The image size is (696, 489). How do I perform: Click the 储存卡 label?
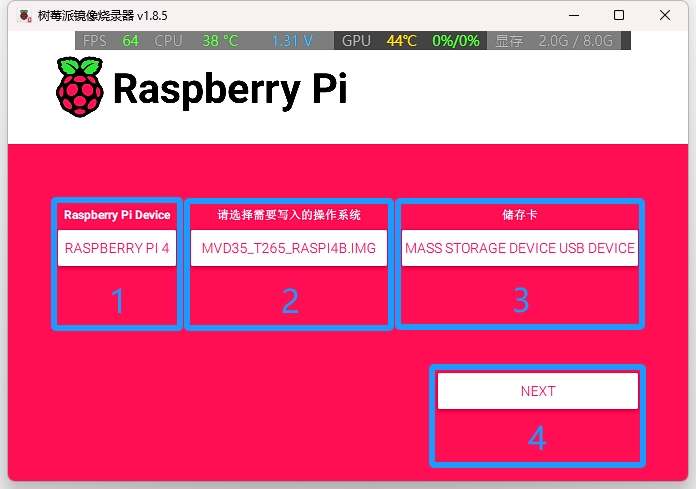[520, 215]
